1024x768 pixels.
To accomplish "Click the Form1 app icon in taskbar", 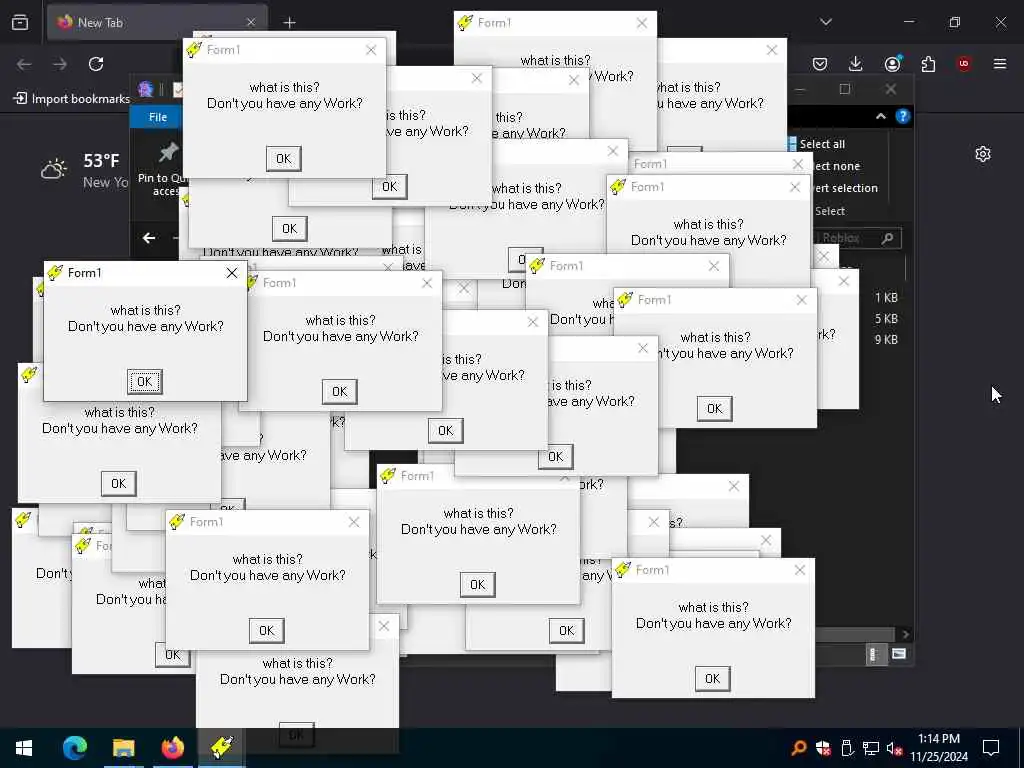I will point(221,747).
